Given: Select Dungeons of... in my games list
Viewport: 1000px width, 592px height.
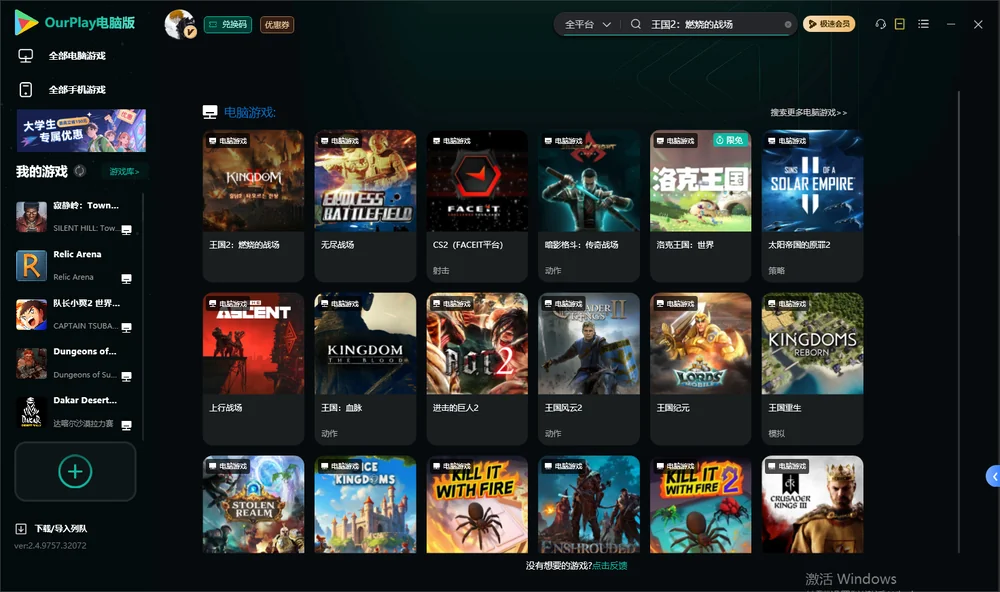Looking at the screenshot, I should pyautogui.click(x=75, y=364).
